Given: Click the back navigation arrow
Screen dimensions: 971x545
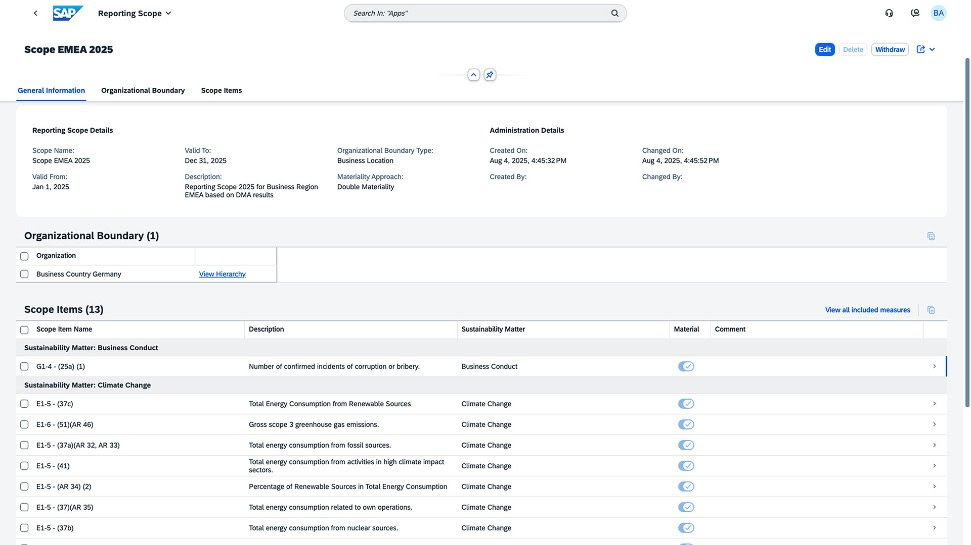Looking at the screenshot, I should point(36,14).
